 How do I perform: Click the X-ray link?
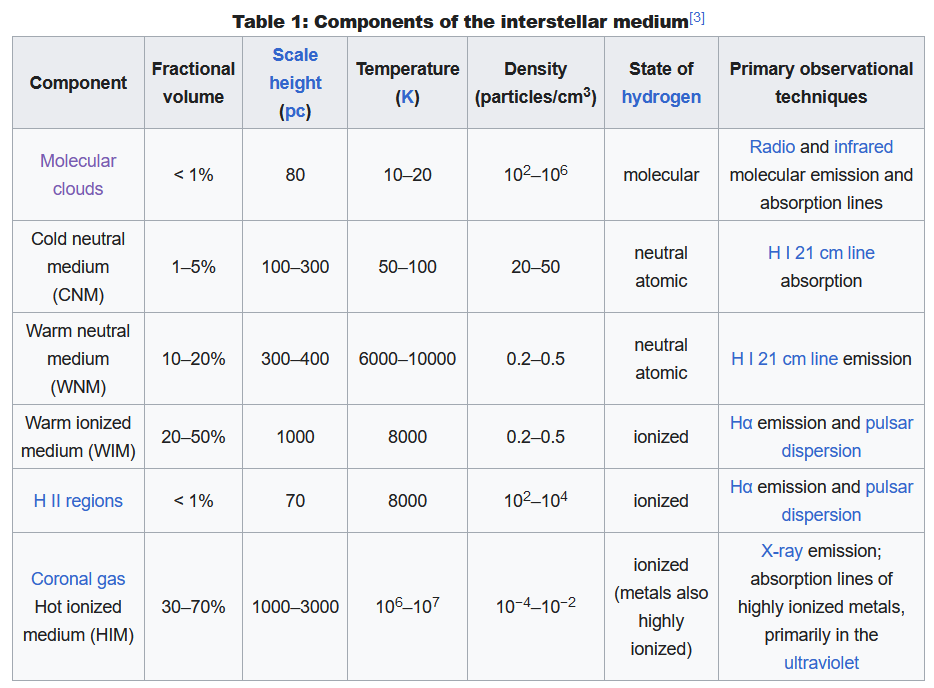tap(782, 551)
